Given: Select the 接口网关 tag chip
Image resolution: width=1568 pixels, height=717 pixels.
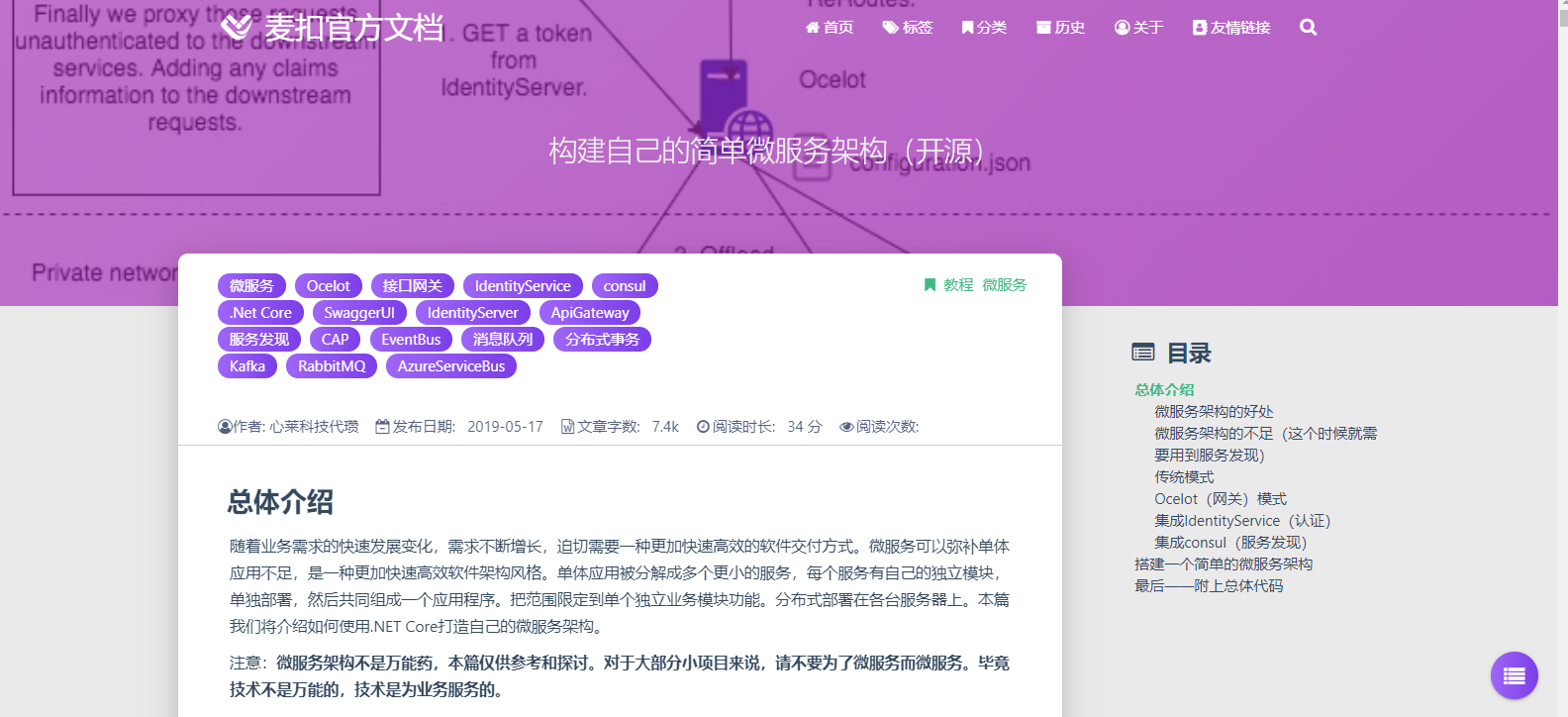Looking at the screenshot, I should coord(413,286).
